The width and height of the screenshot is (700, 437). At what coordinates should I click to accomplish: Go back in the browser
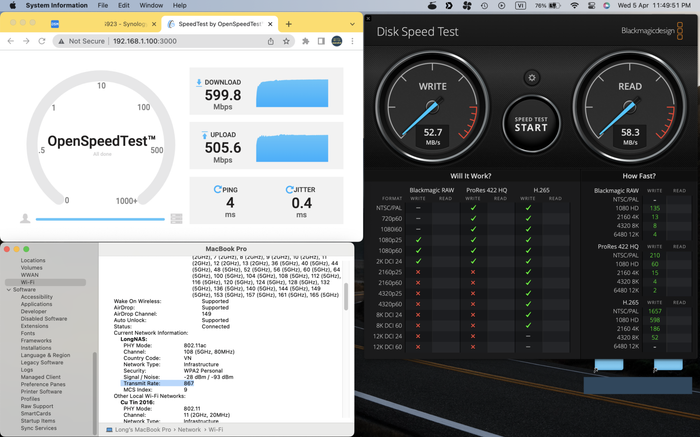pos(11,41)
